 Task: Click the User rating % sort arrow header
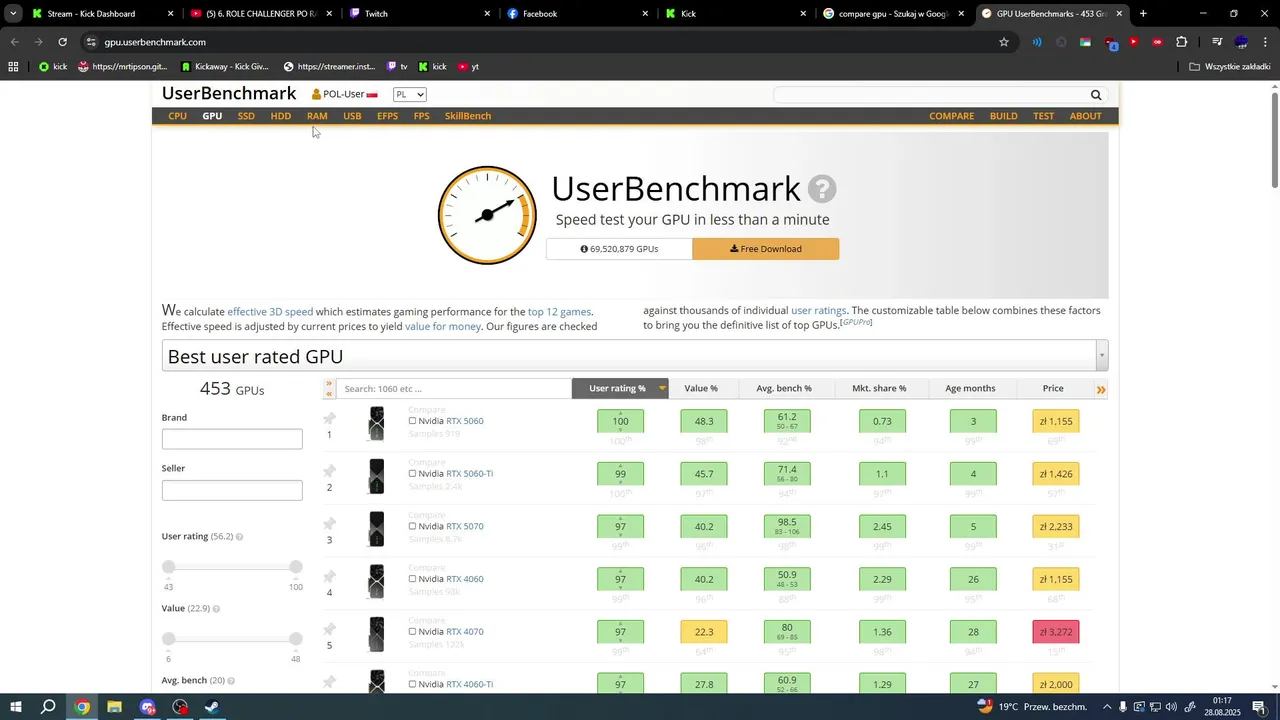pyautogui.click(x=662, y=388)
